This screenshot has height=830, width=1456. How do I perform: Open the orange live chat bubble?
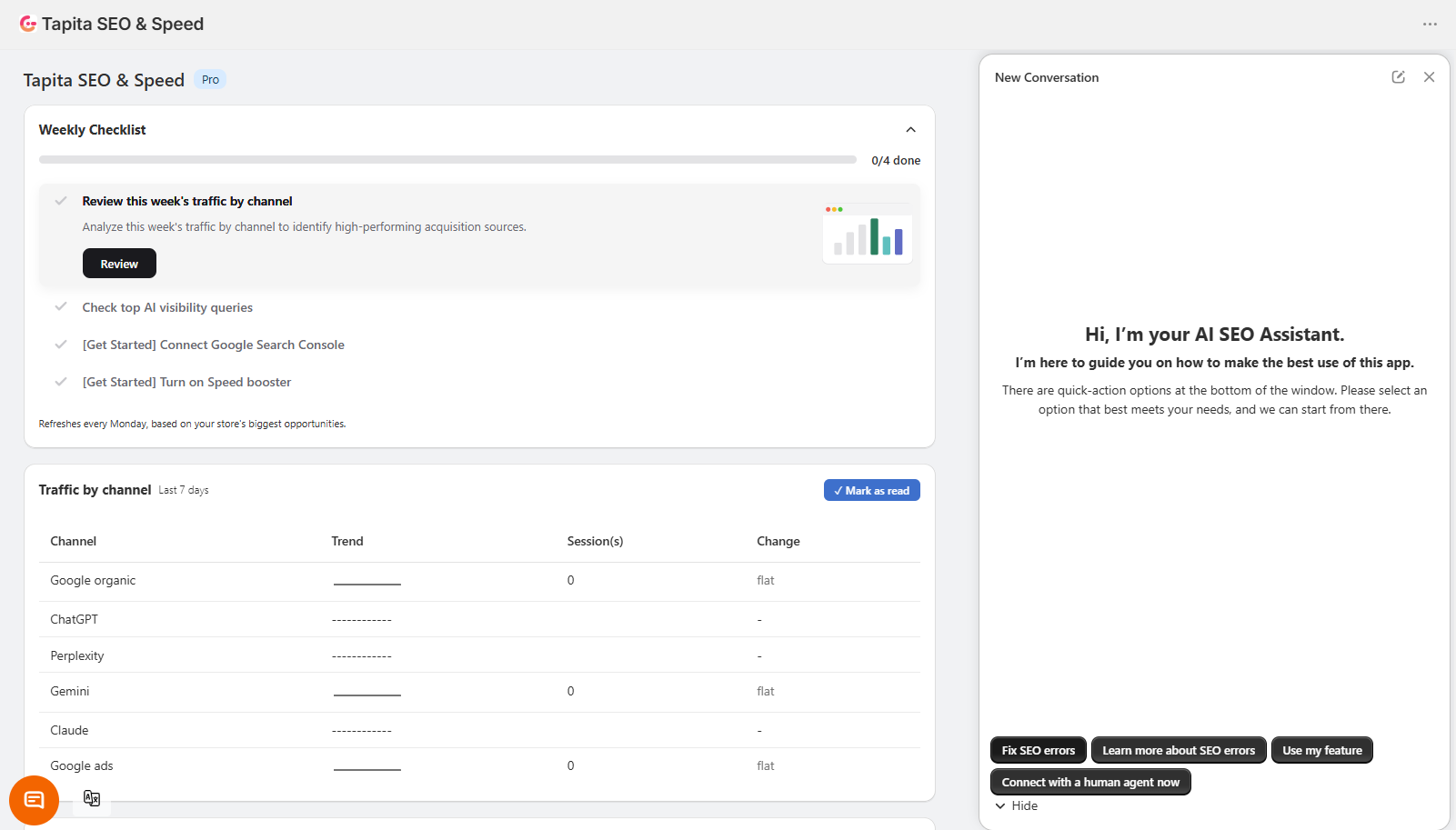(34, 800)
